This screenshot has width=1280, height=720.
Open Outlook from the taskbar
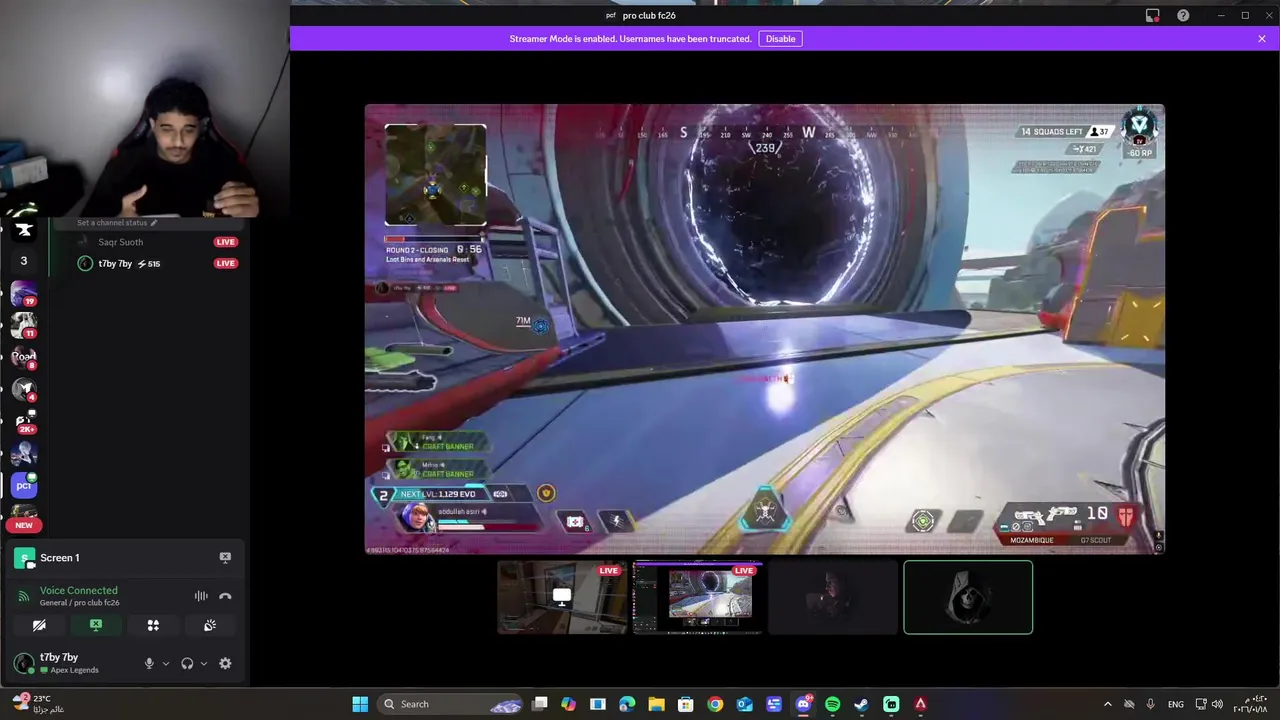click(x=745, y=704)
